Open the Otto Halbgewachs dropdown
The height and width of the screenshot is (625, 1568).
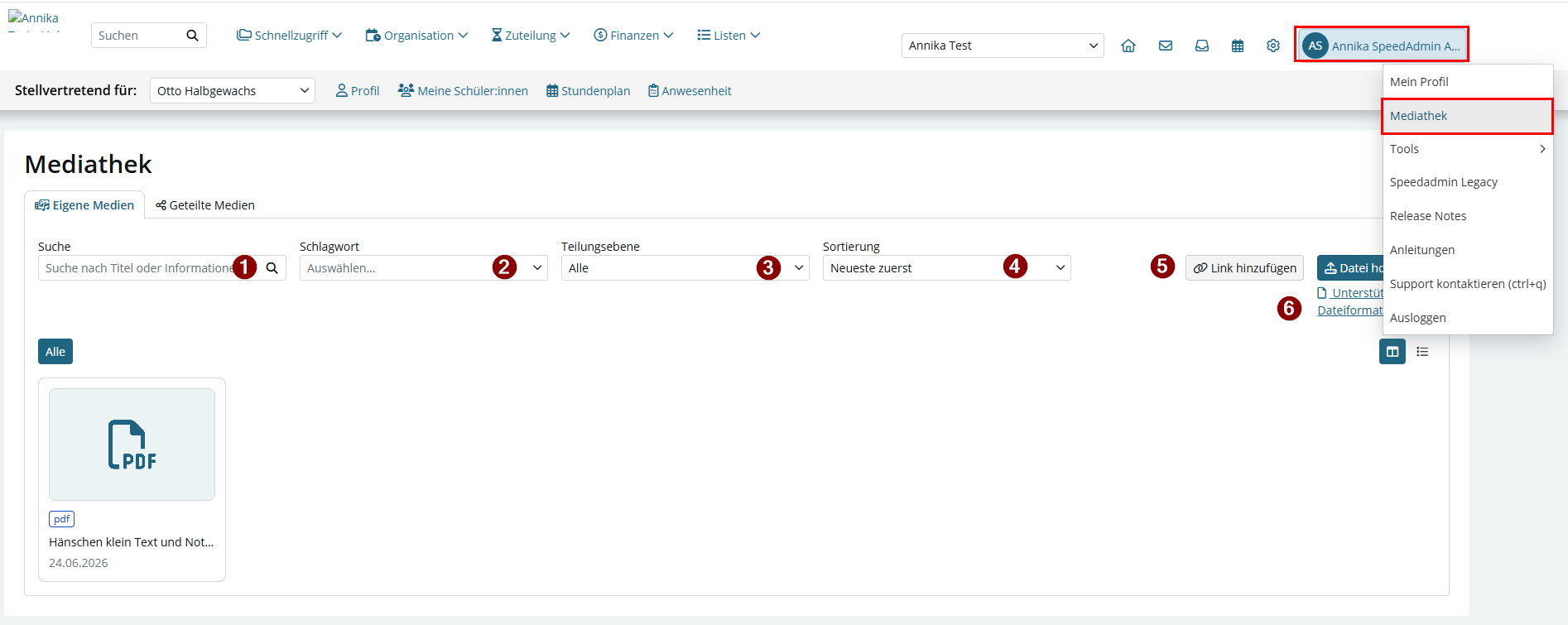233,91
